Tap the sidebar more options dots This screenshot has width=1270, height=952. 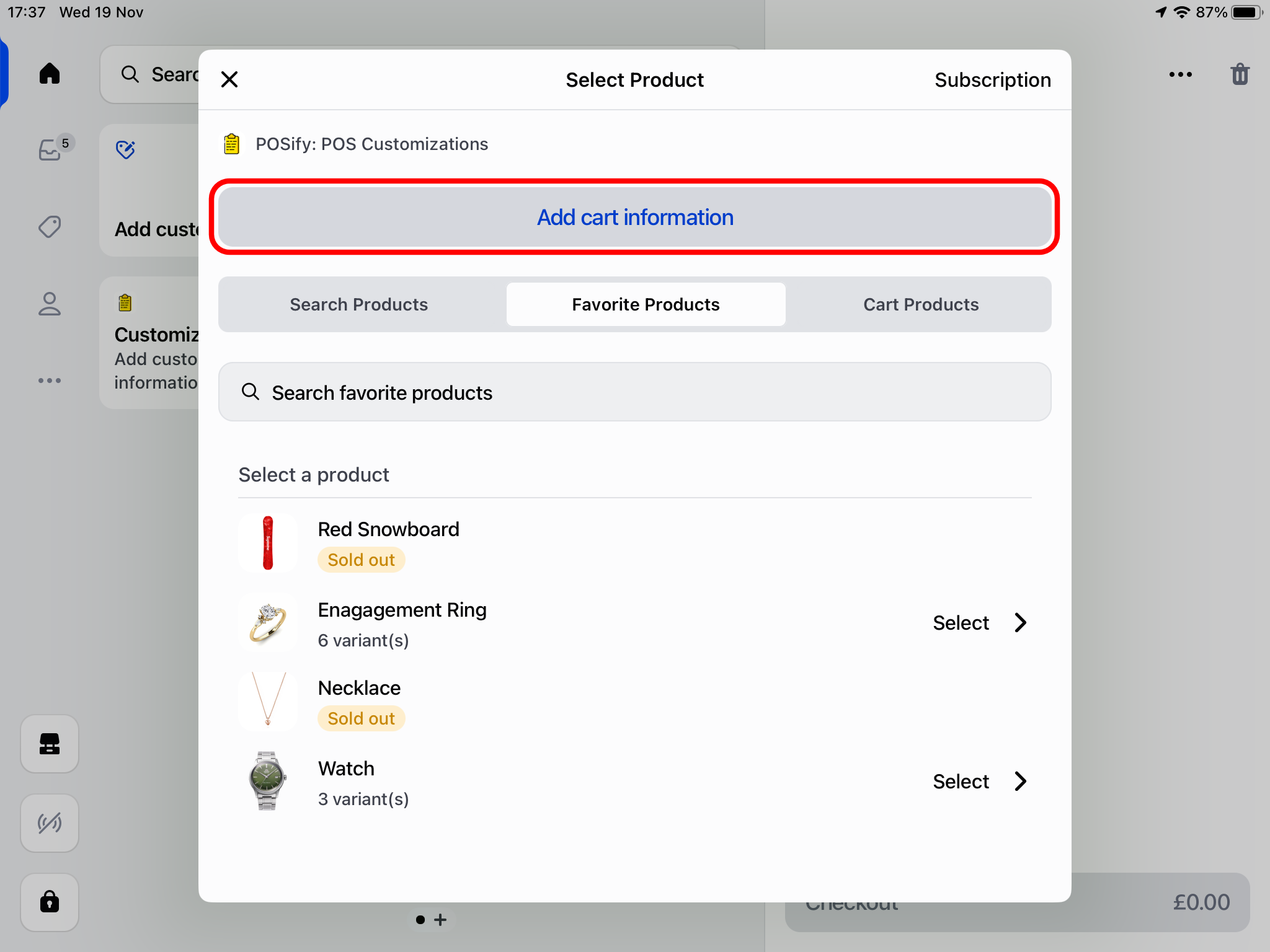(50, 381)
